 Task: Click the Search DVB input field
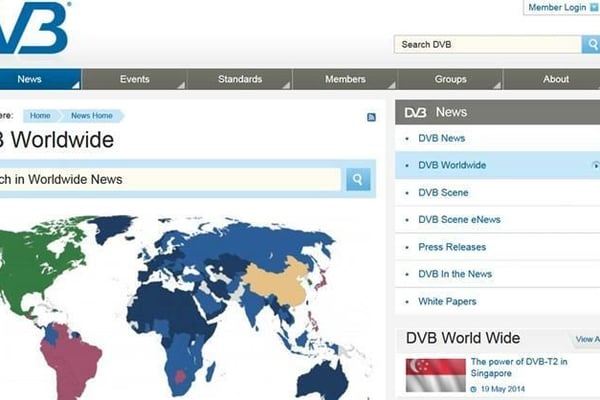pos(487,44)
